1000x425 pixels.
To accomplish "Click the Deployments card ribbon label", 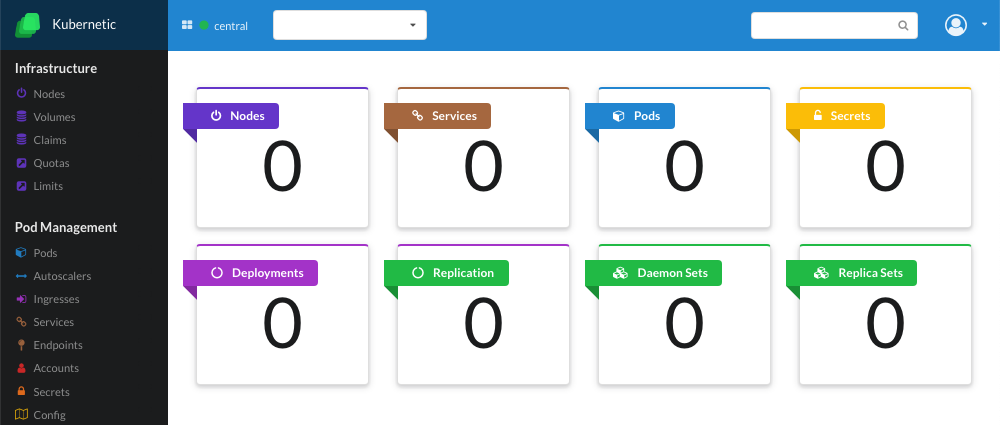I will point(251,272).
